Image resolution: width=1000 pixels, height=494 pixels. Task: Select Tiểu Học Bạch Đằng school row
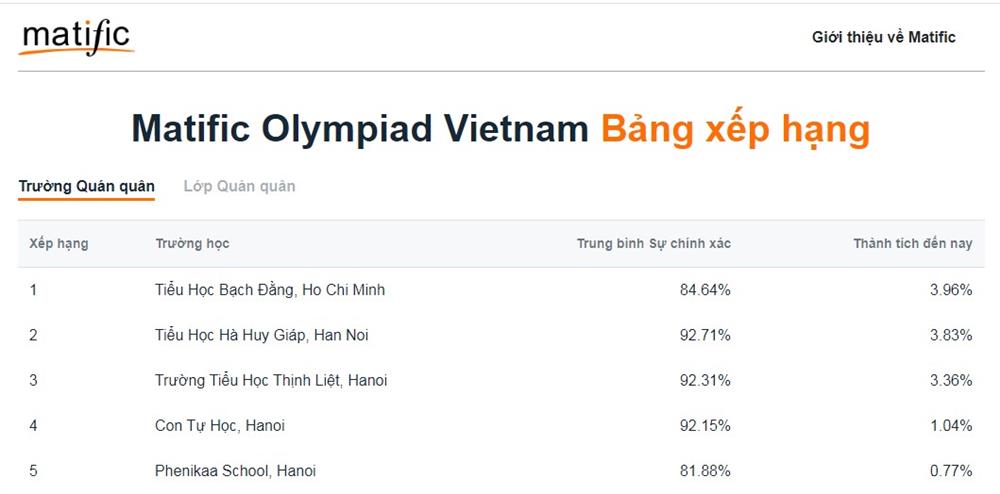point(270,290)
